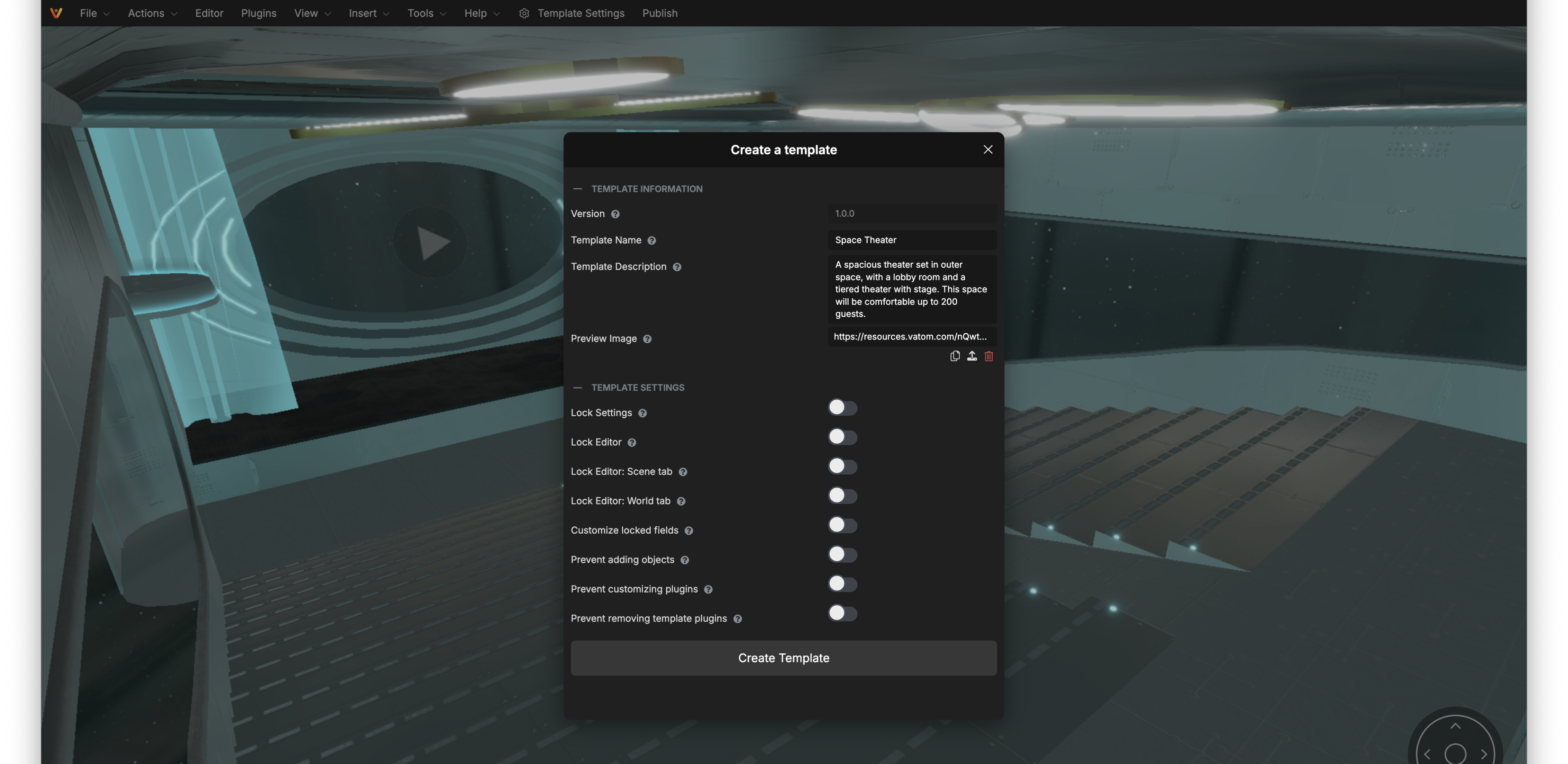
Task: Enable Prevent customizing plugins switch
Action: click(x=843, y=584)
